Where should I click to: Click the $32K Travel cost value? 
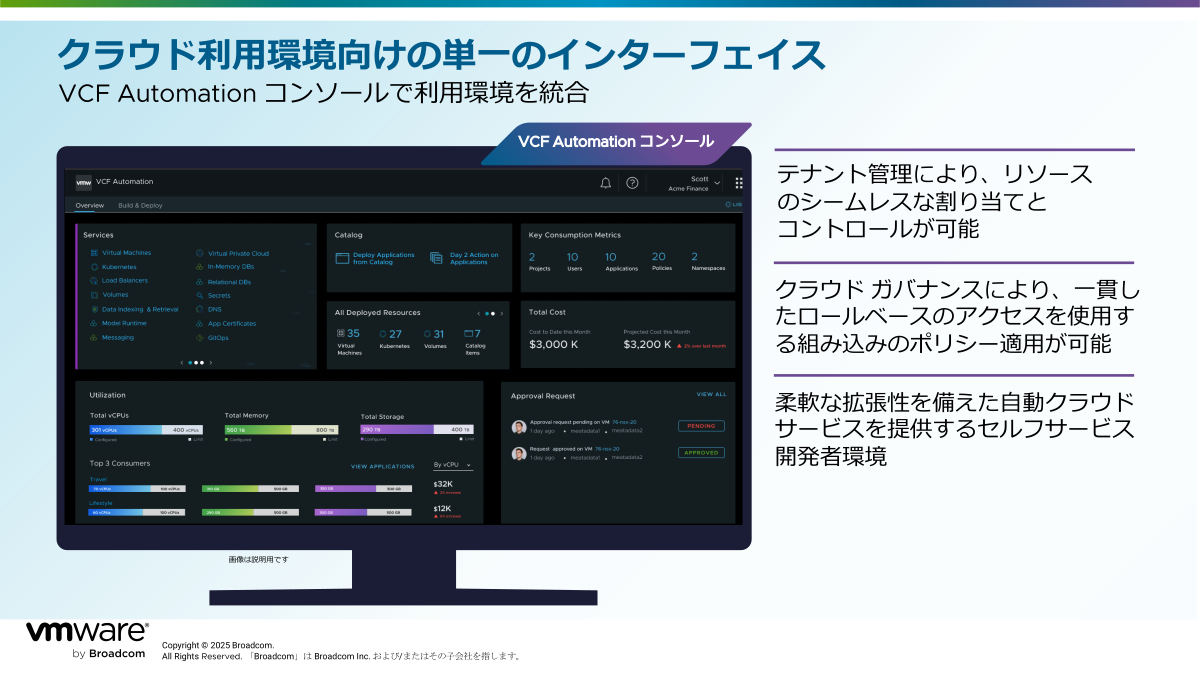pyautogui.click(x=442, y=484)
